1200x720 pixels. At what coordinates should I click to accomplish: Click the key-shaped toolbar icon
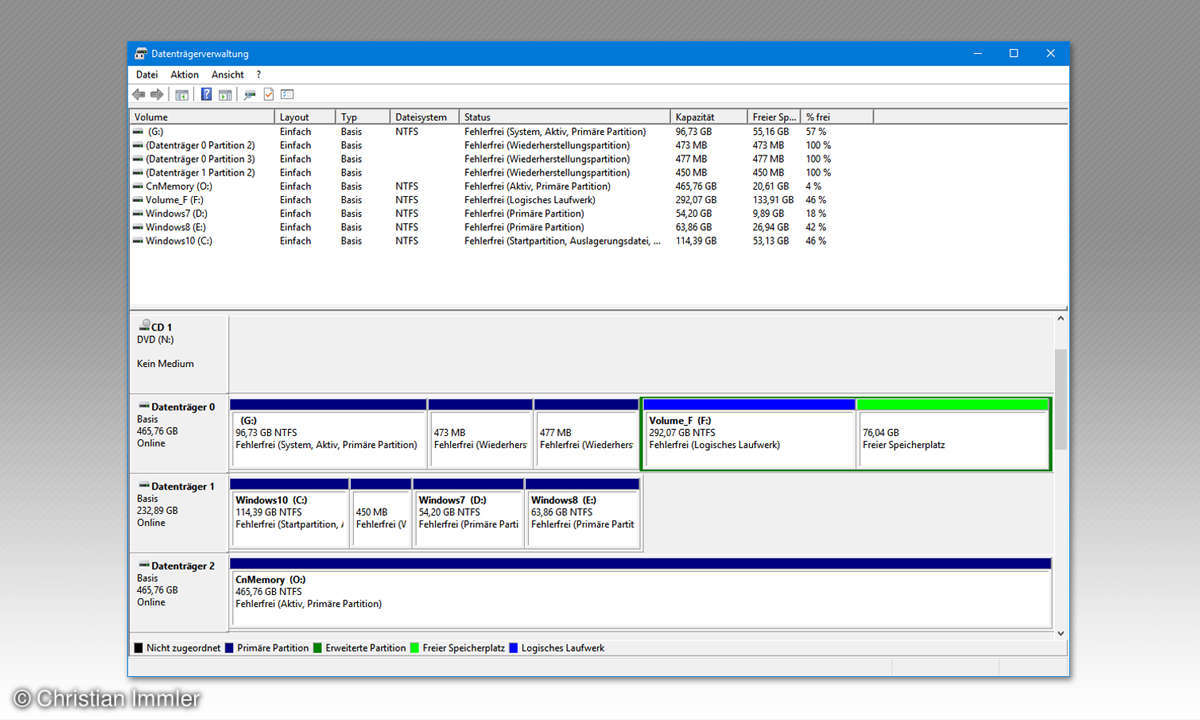coord(250,94)
